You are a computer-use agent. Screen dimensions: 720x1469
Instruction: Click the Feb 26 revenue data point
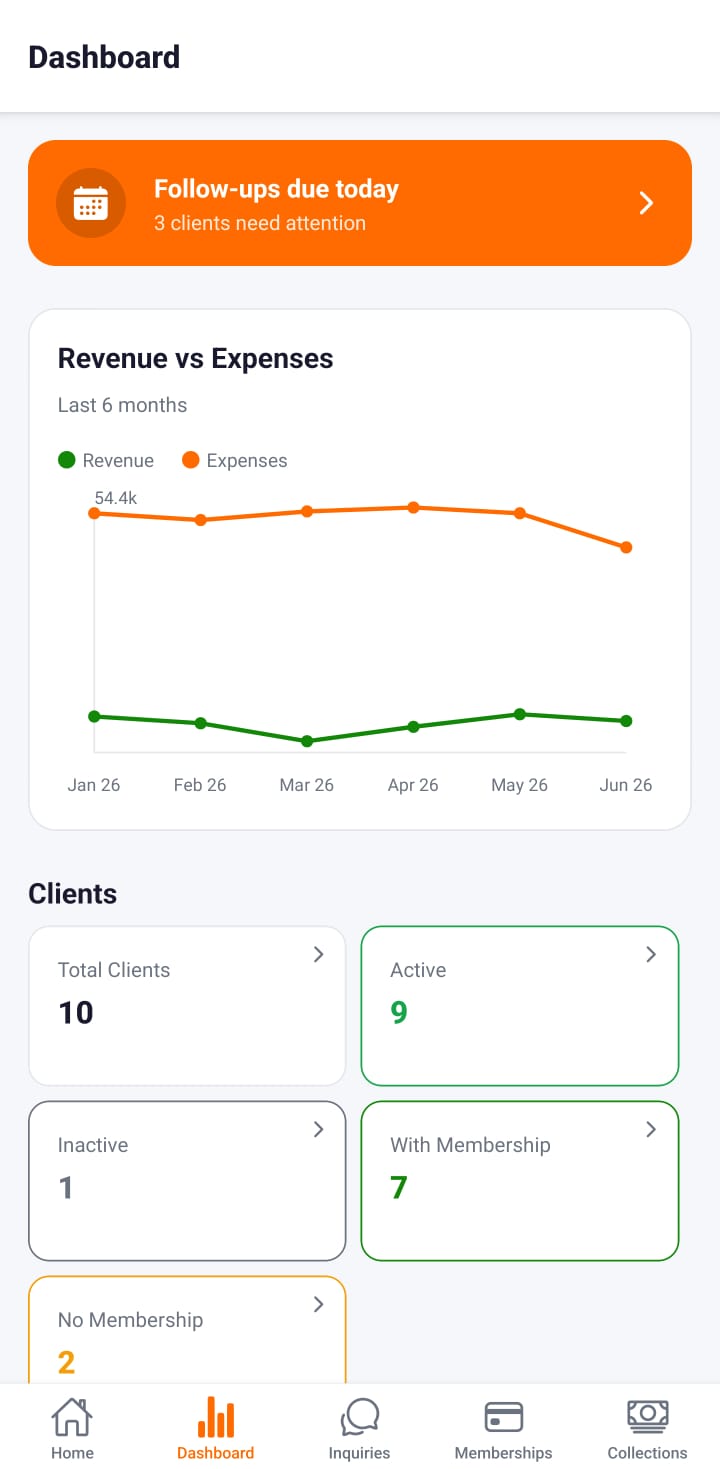pyautogui.click(x=200, y=723)
